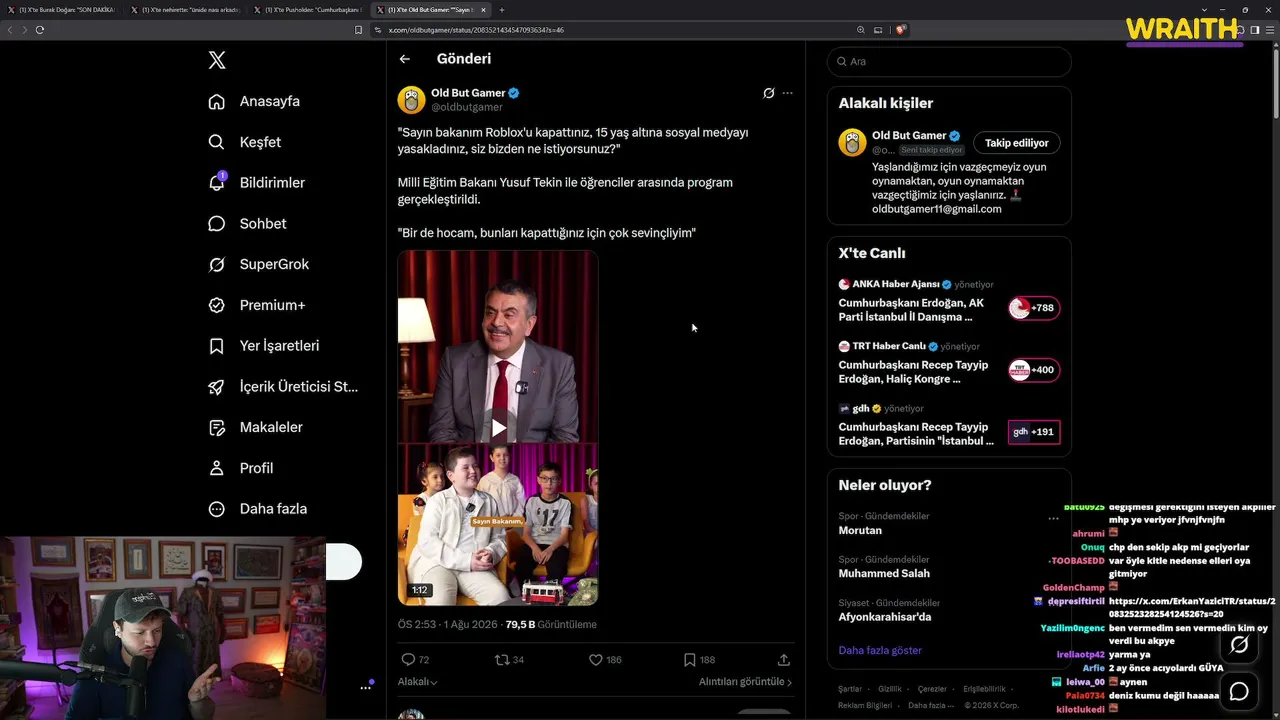The height and width of the screenshot is (720, 1280).
Task: Share the post with the share icon
Action: point(784,660)
